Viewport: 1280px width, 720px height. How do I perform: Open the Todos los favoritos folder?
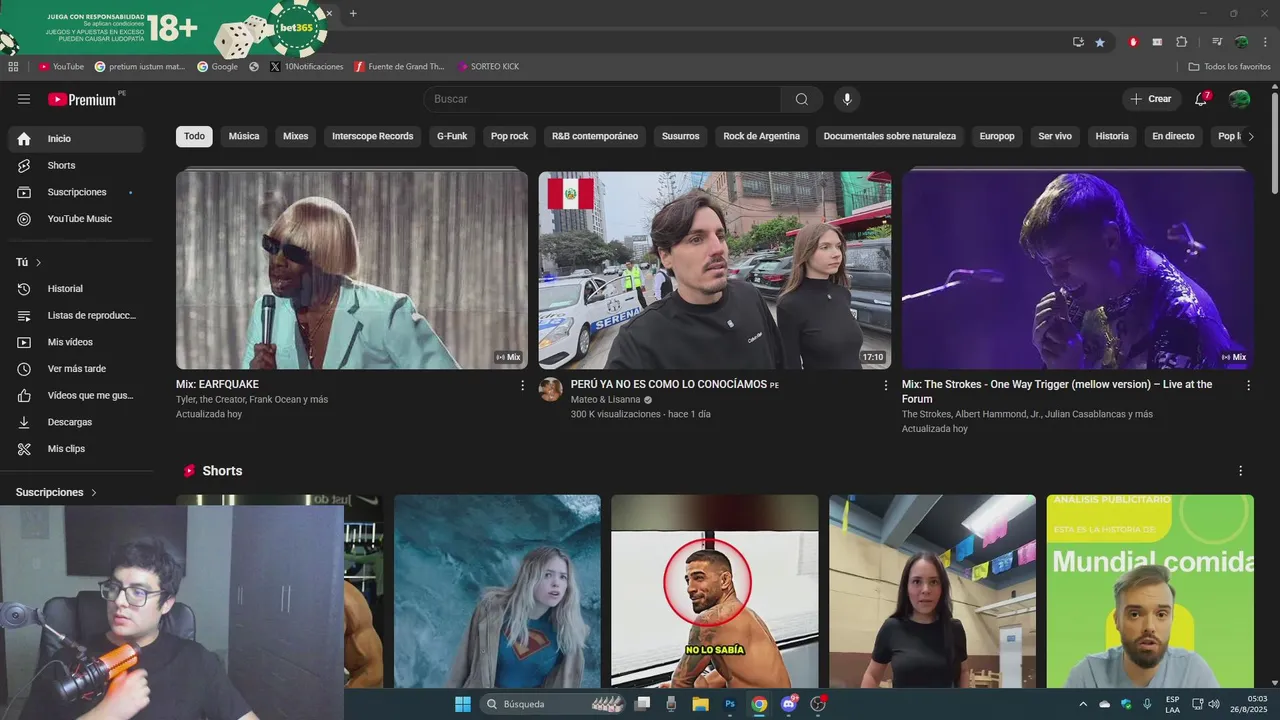tap(1229, 67)
